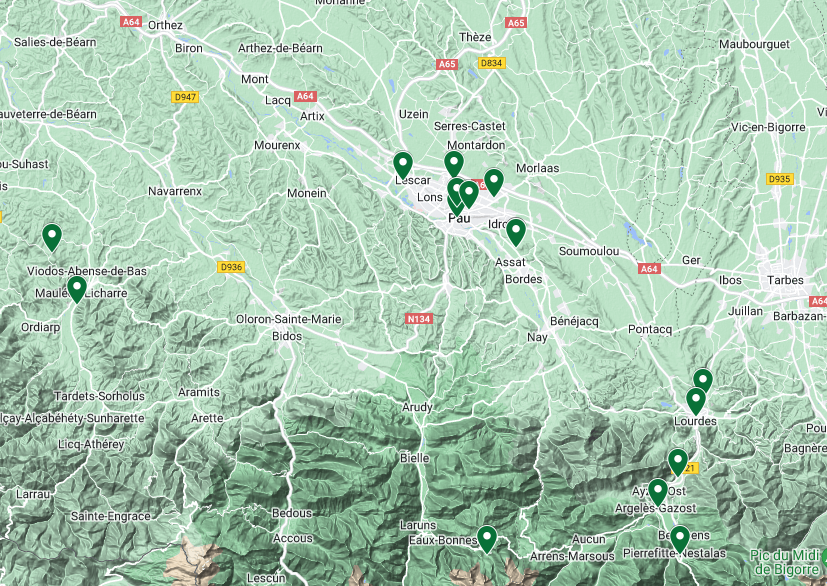This screenshot has width=827, height=586.
Task: Click the Assat town label
Action: [x=510, y=262]
